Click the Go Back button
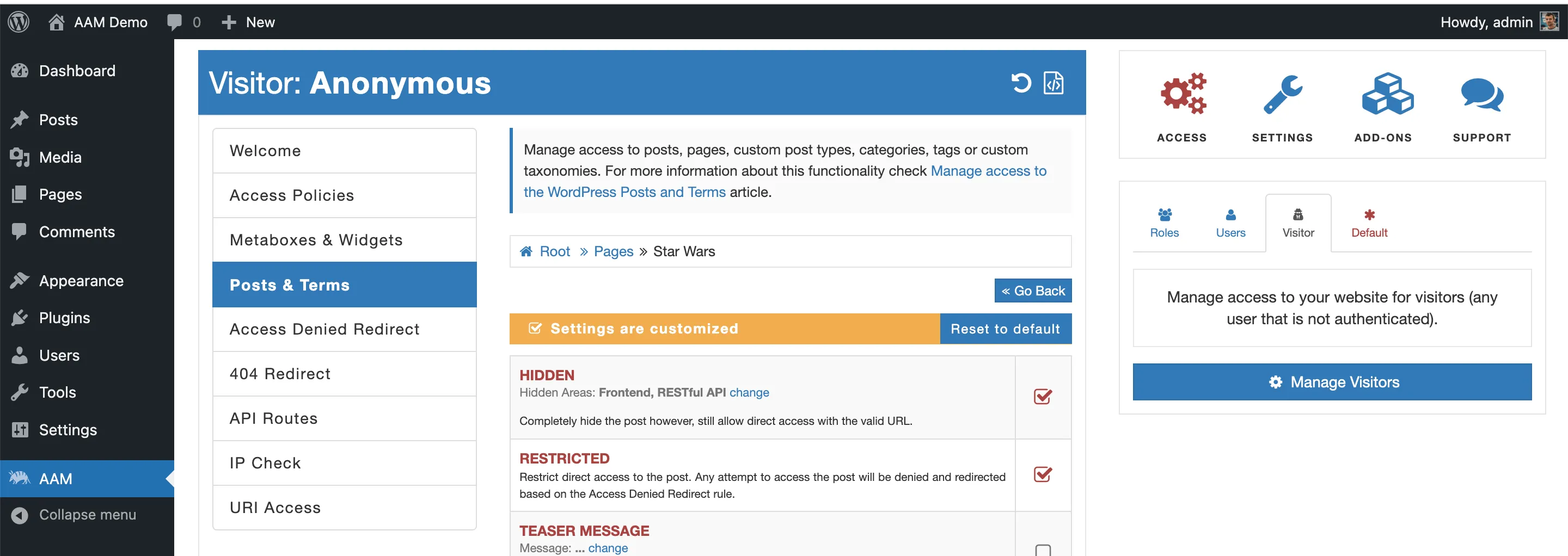Viewport: 1568px width, 556px height. [1033, 291]
